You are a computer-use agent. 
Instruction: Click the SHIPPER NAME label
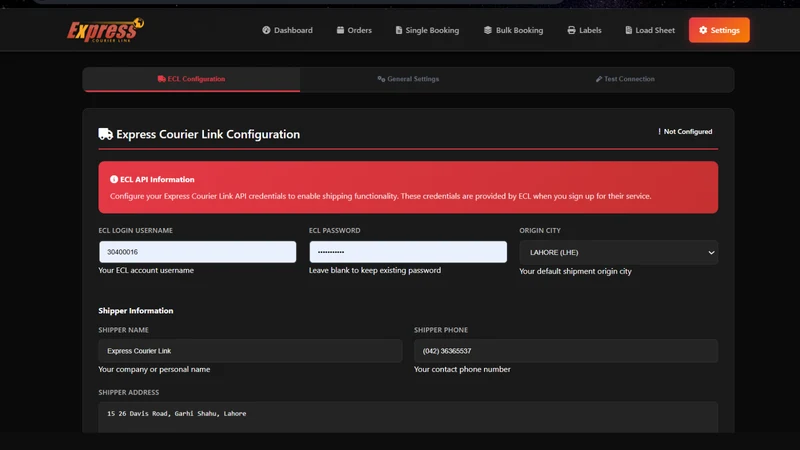point(123,330)
